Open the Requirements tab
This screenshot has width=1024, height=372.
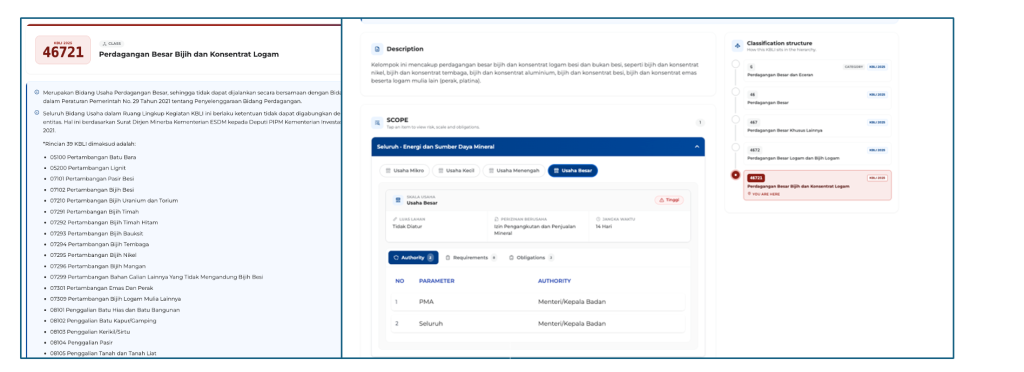point(471,258)
